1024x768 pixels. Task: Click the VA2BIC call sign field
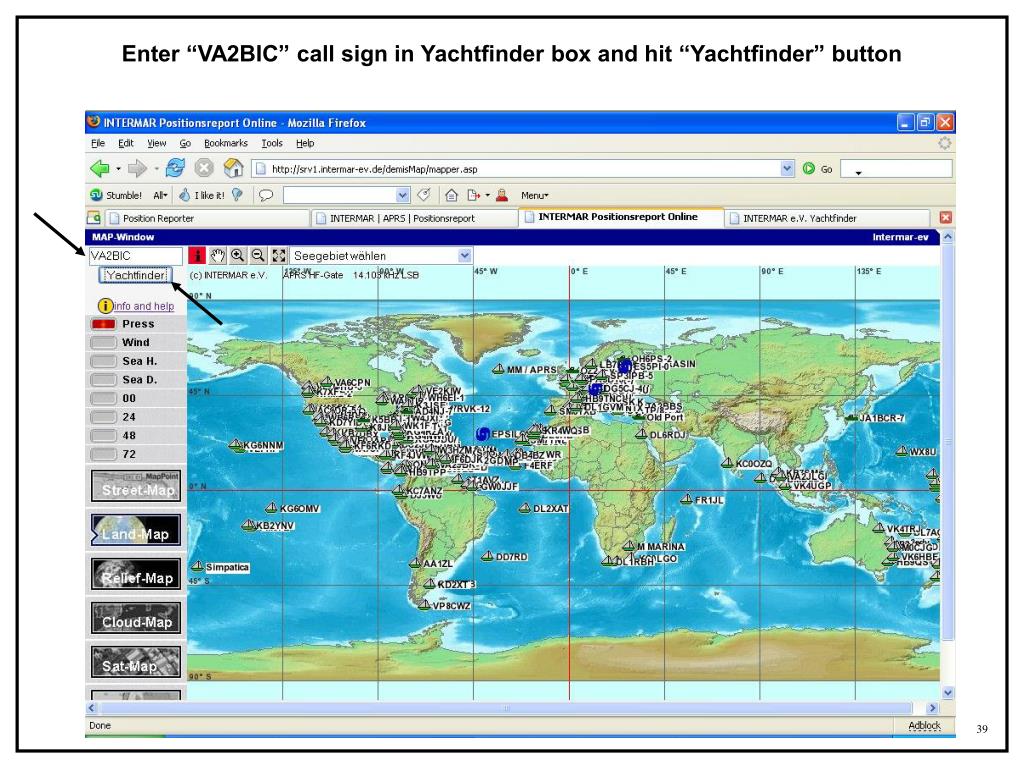click(136, 256)
